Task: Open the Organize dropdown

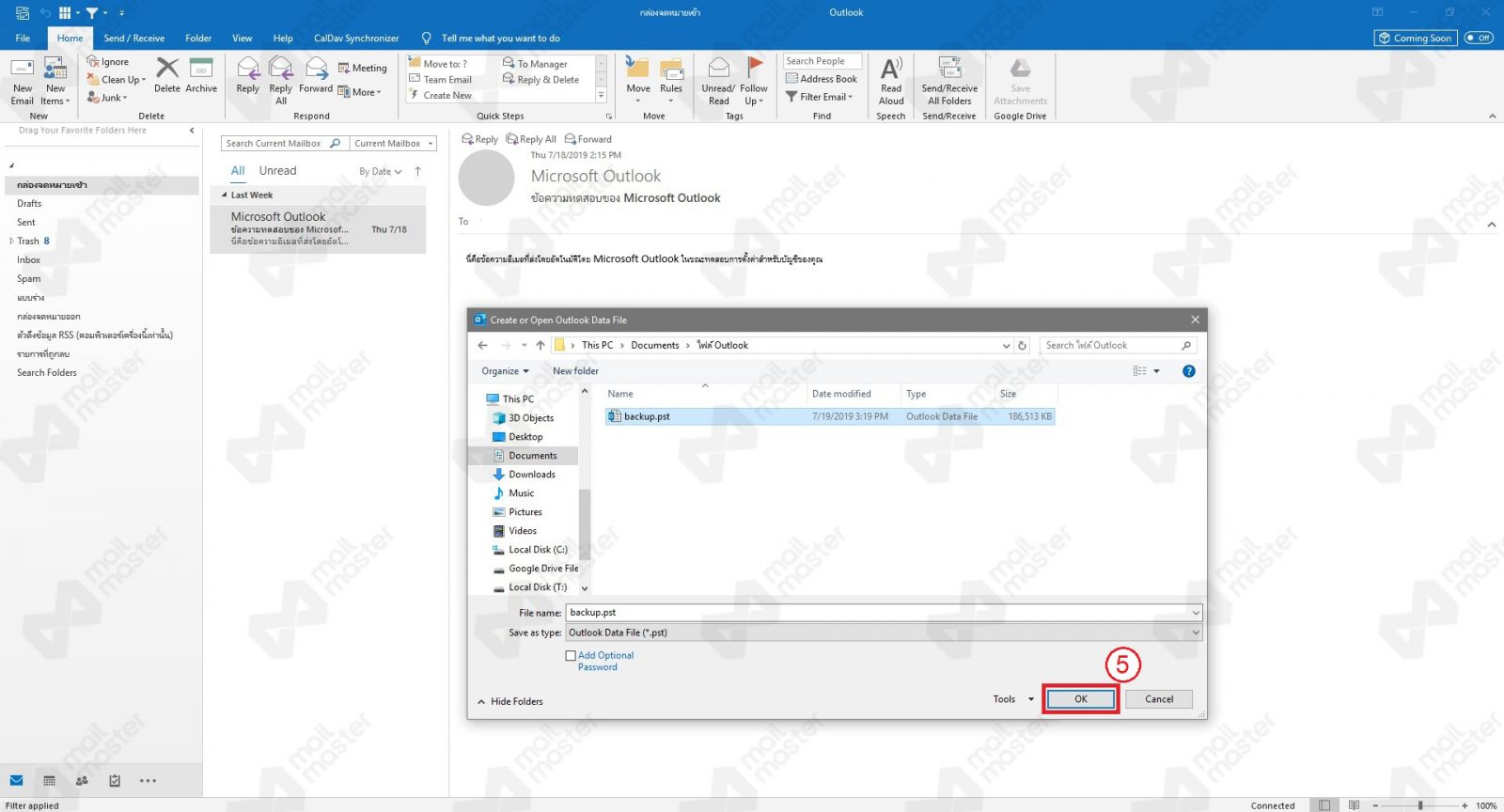Action: [x=505, y=371]
